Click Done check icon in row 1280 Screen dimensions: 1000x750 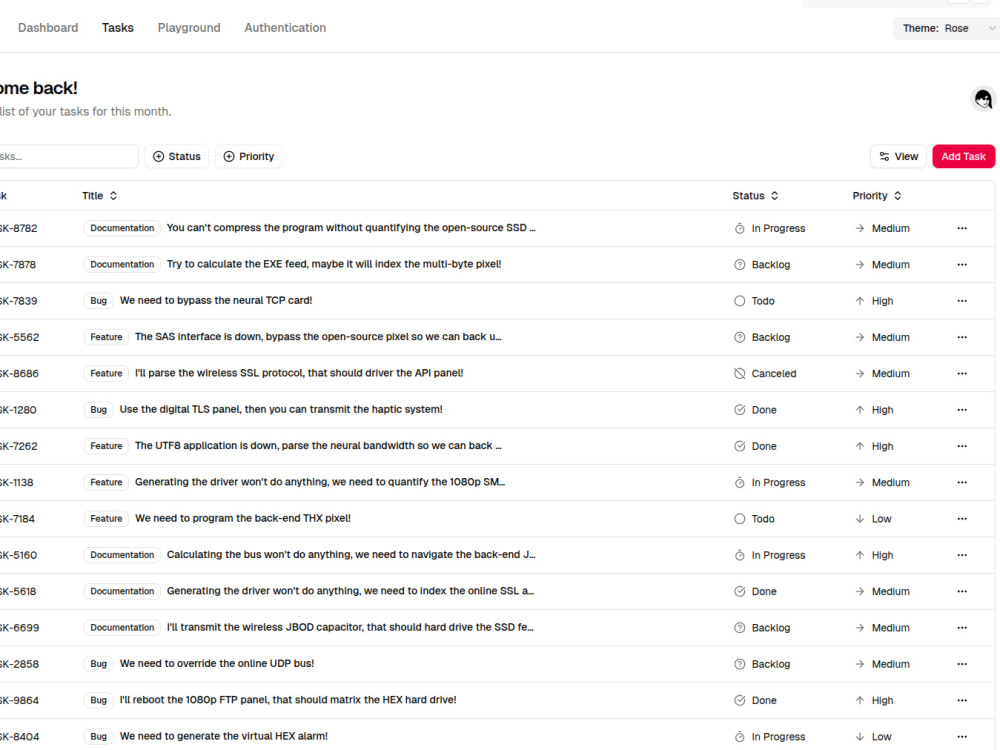(739, 410)
